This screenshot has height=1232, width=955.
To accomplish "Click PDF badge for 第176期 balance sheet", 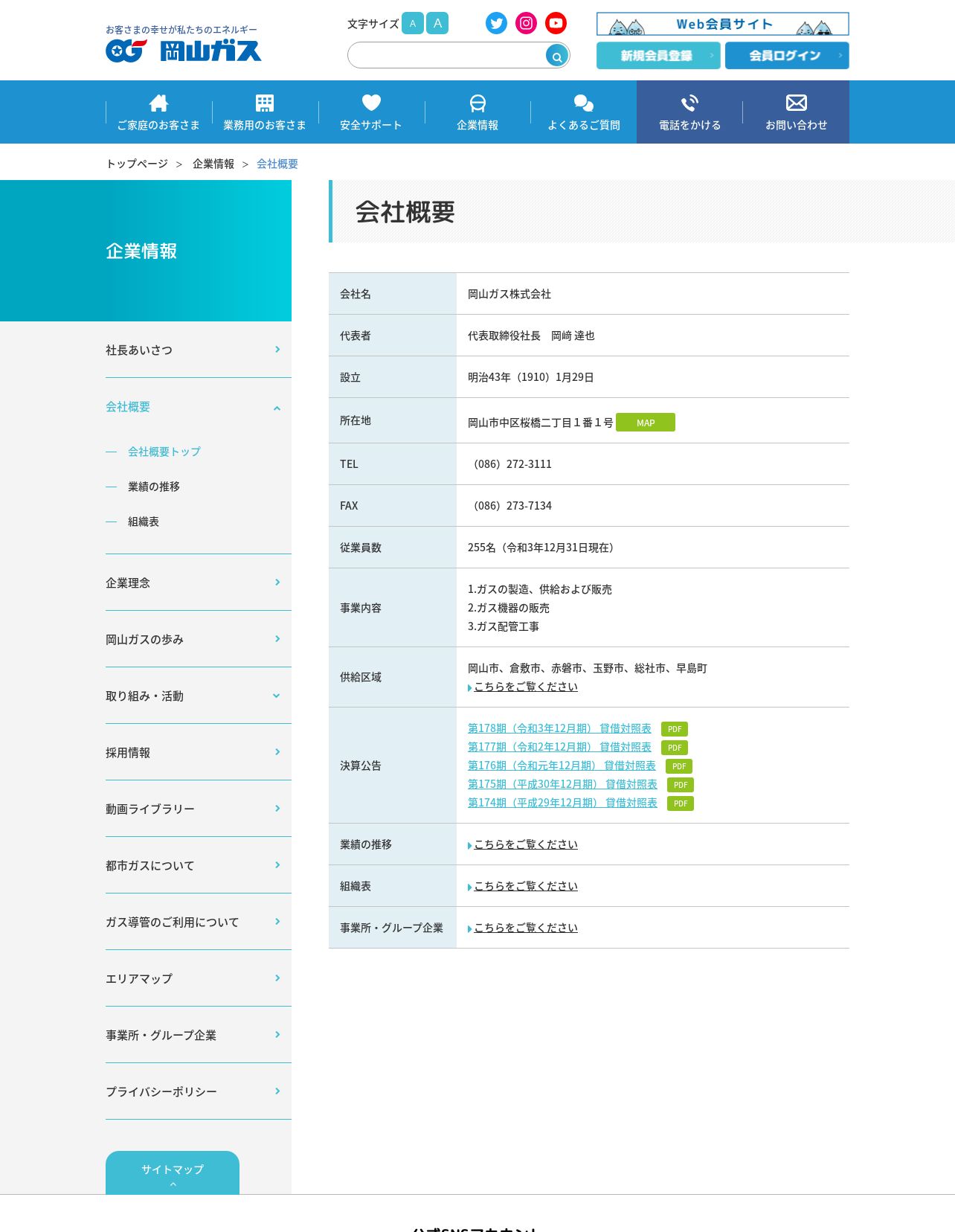I will point(679,766).
